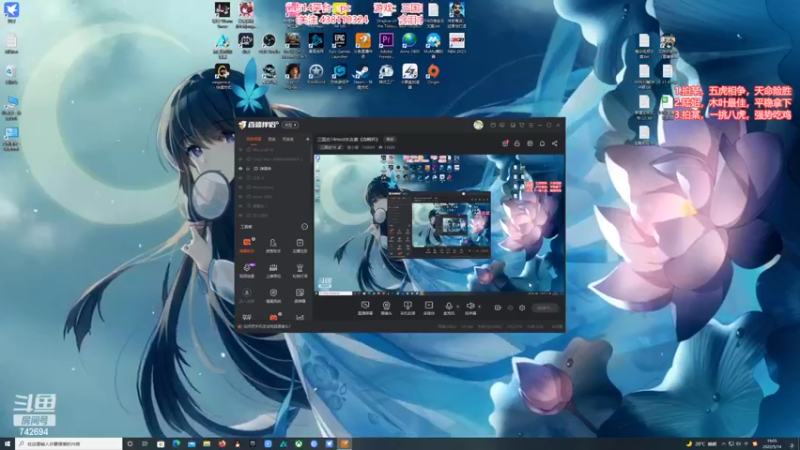This screenshot has width=800, height=450.
Task: Edit the game category tag under stream title
Action: pyautogui.click(x=331, y=147)
